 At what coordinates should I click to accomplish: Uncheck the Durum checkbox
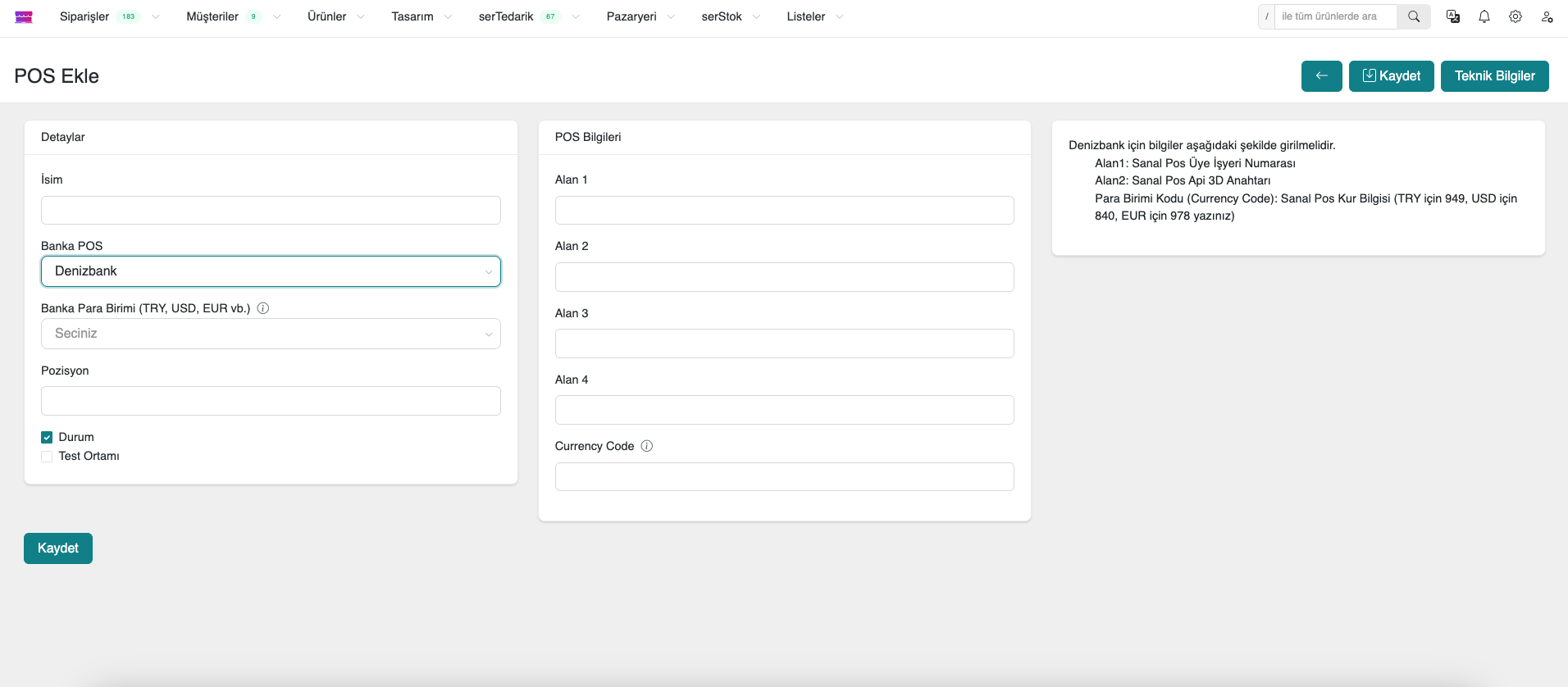(x=47, y=437)
